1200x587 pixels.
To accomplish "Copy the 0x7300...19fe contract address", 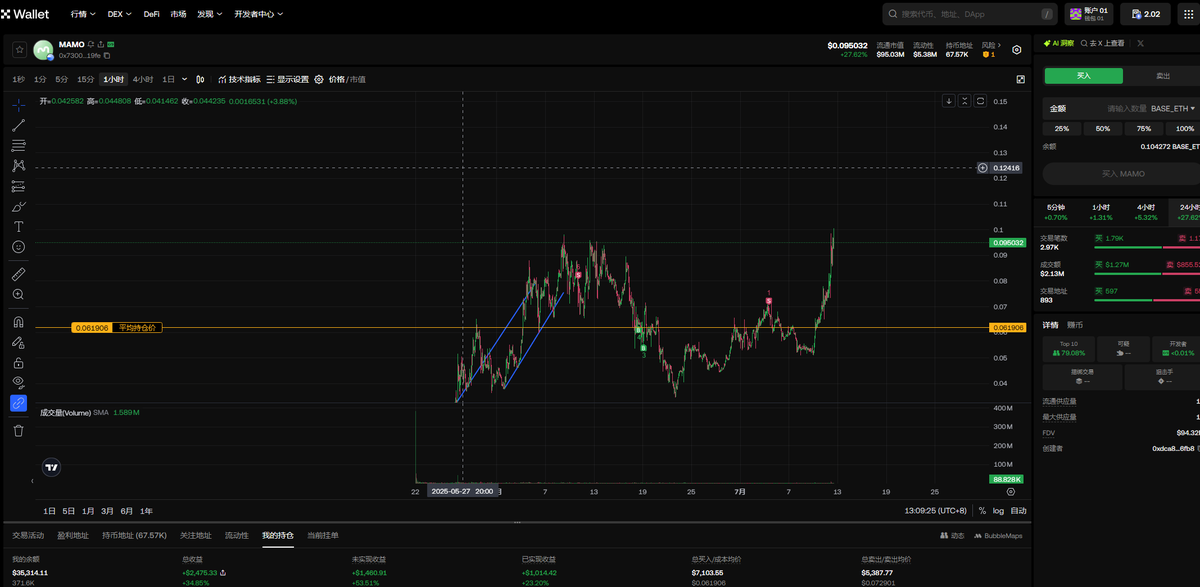I will pos(107,56).
